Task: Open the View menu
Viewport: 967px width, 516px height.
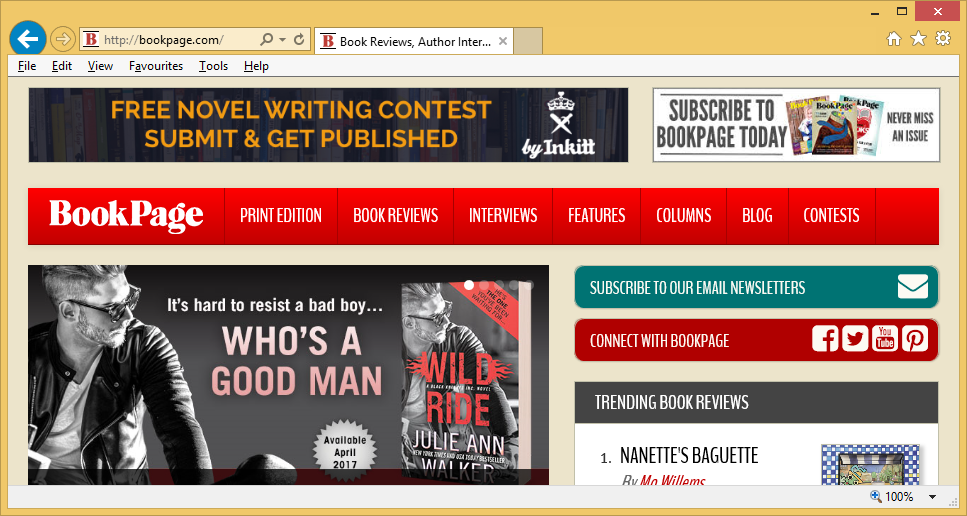Action: point(100,66)
